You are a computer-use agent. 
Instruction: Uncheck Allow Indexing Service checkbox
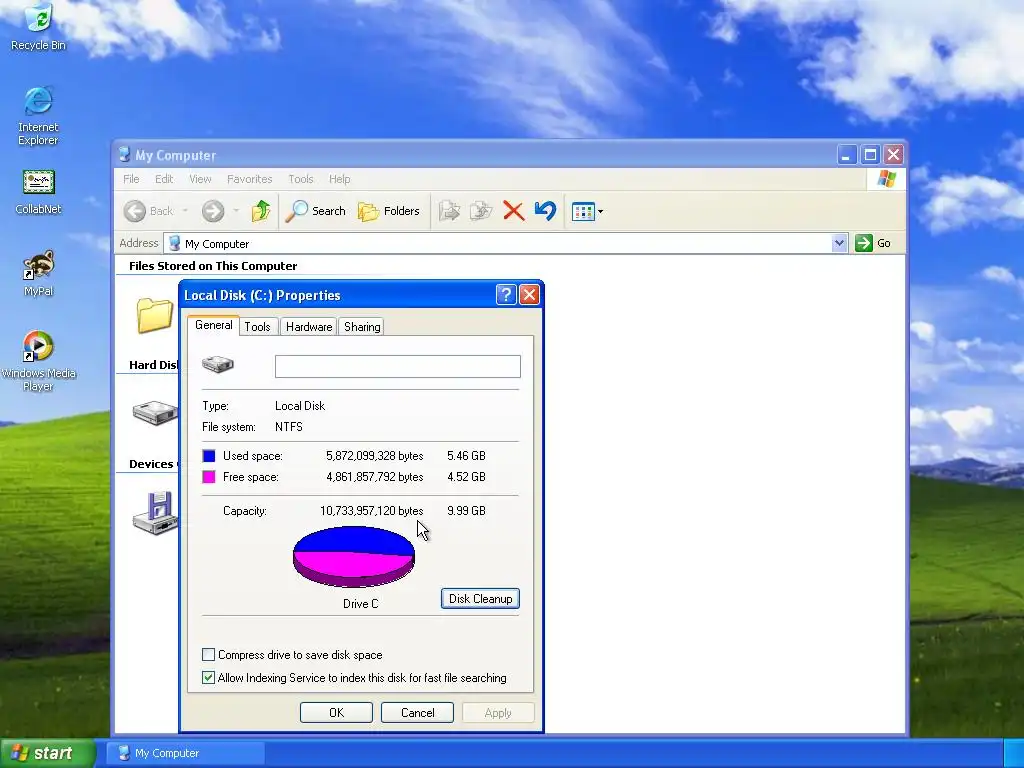click(208, 678)
